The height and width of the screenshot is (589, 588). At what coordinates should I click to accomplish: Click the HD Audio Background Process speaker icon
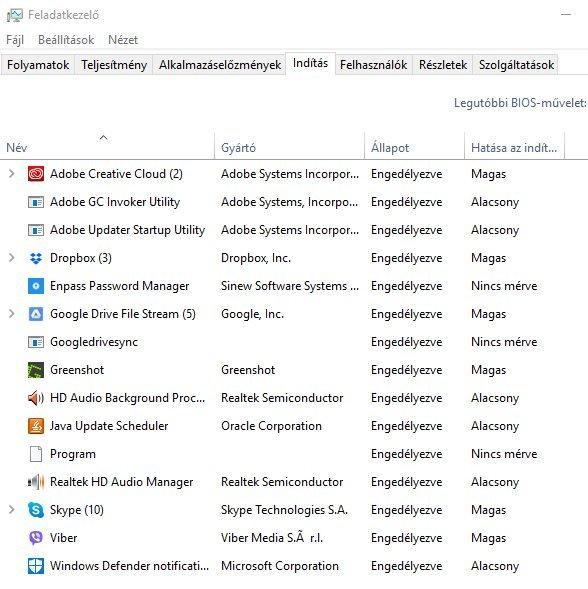pyautogui.click(x=36, y=398)
